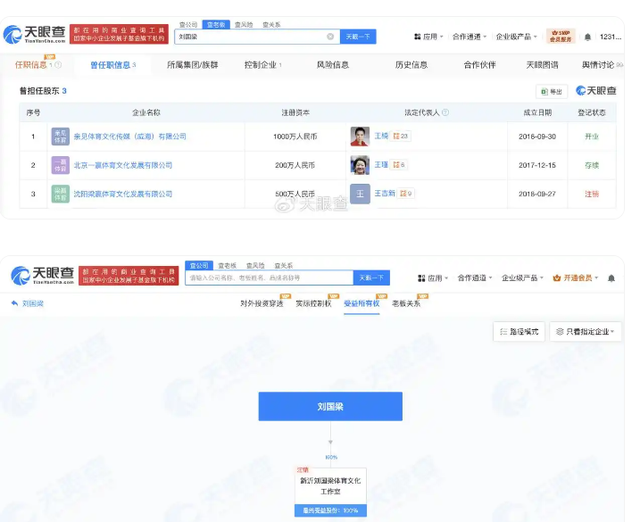The image size is (640, 522).
Task: Switch to 查风险 search tab in upper header
Action: tap(244, 25)
